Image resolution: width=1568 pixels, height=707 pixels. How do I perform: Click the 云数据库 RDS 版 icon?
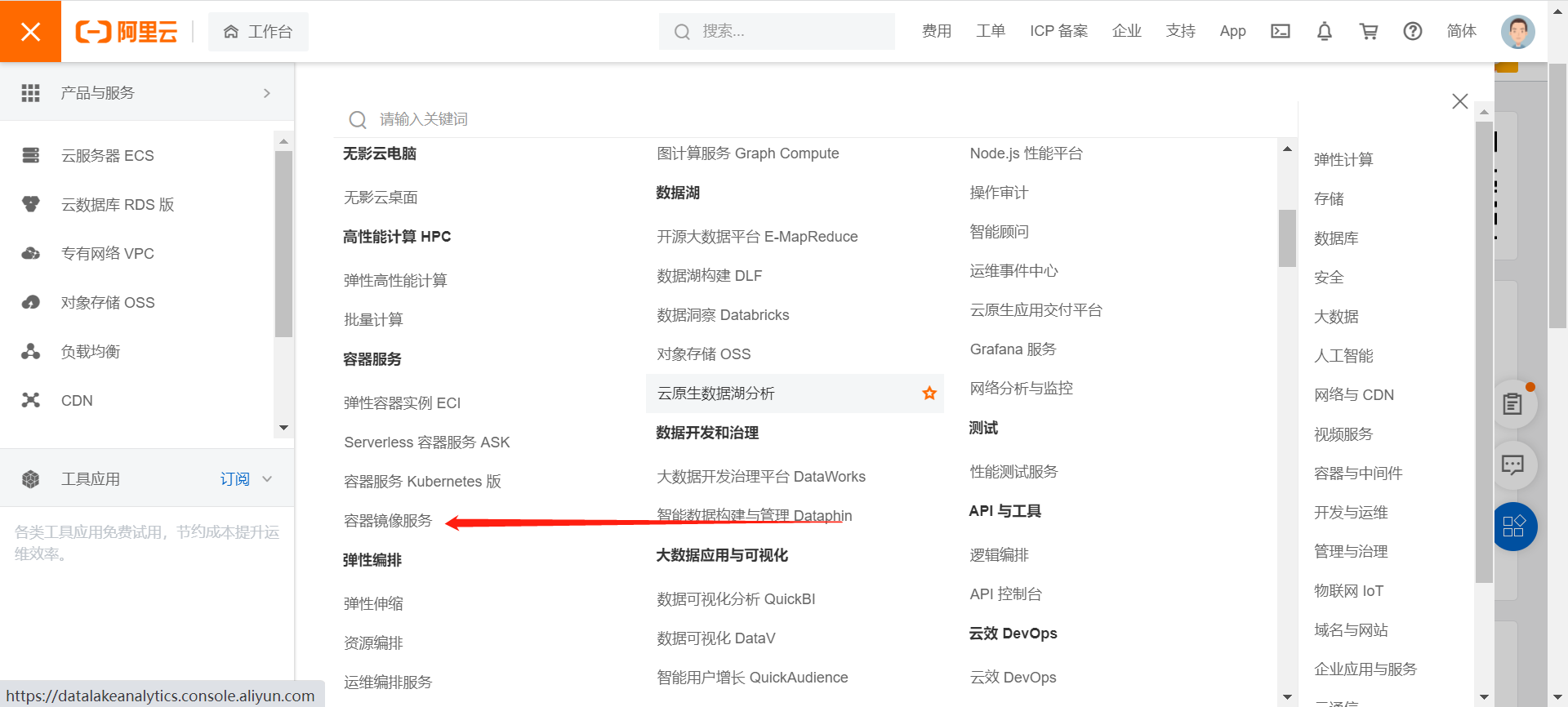click(x=31, y=204)
